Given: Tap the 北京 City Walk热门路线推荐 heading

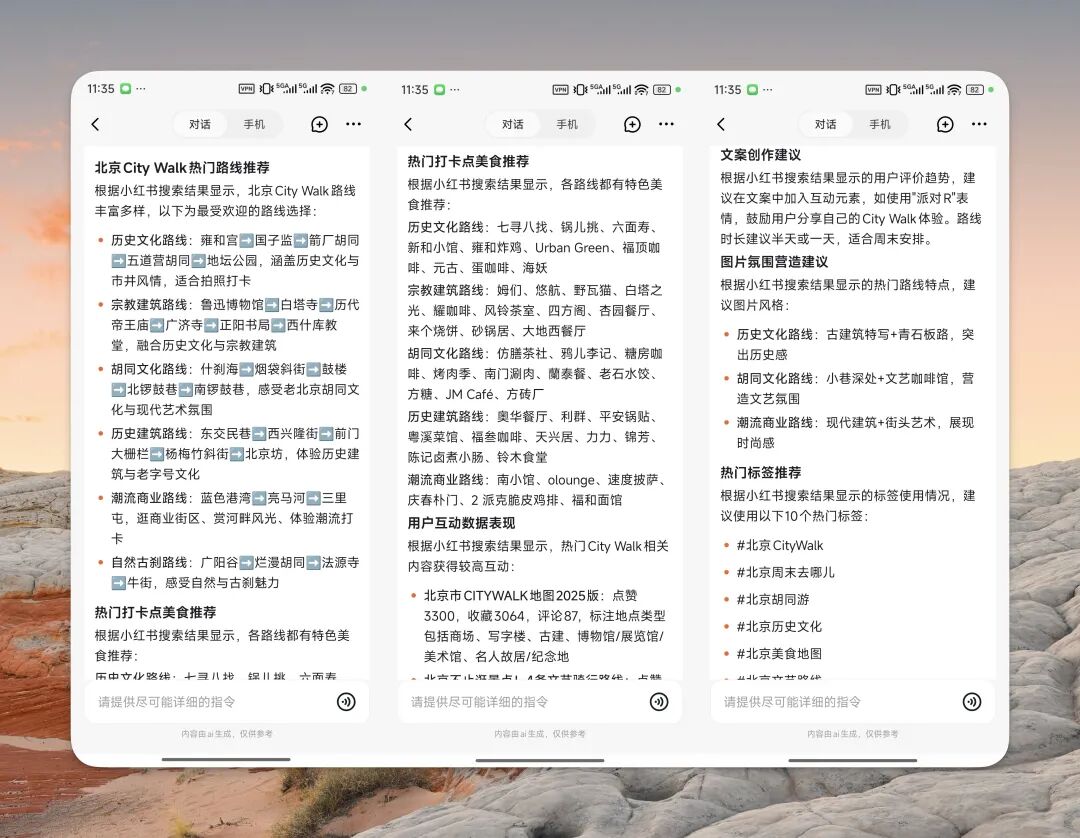Looking at the screenshot, I should (x=182, y=167).
